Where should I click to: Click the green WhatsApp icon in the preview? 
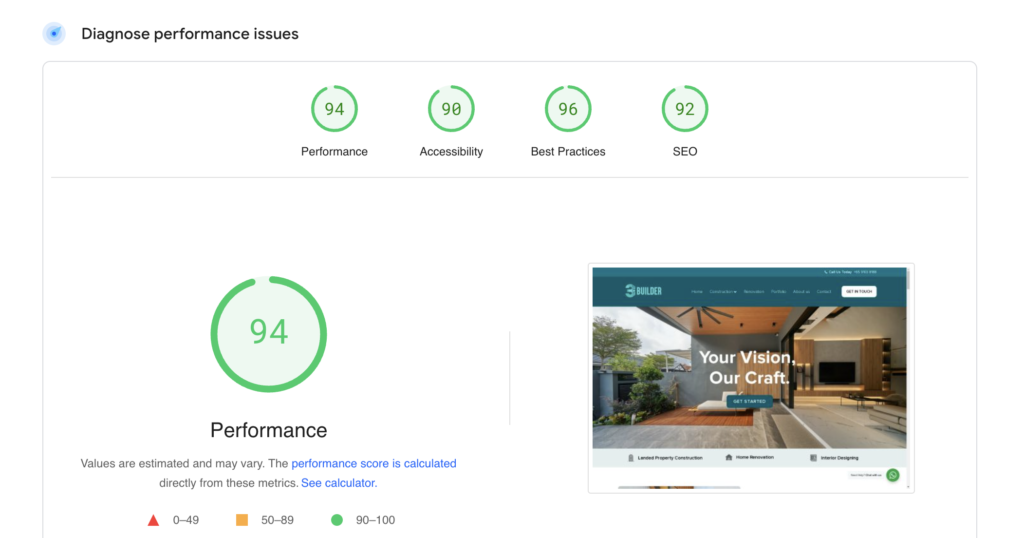[892, 475]
